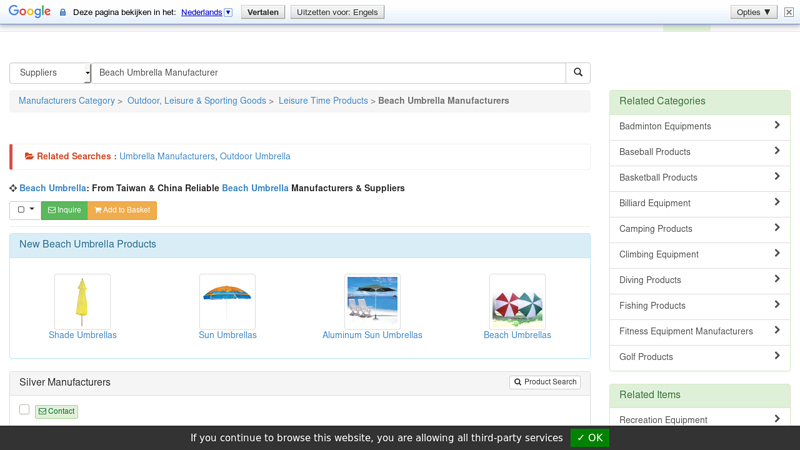Screen dimensions: 800x450
Task: Expand Climbing Equipment category chevron
Action: [x=777, y=253]
